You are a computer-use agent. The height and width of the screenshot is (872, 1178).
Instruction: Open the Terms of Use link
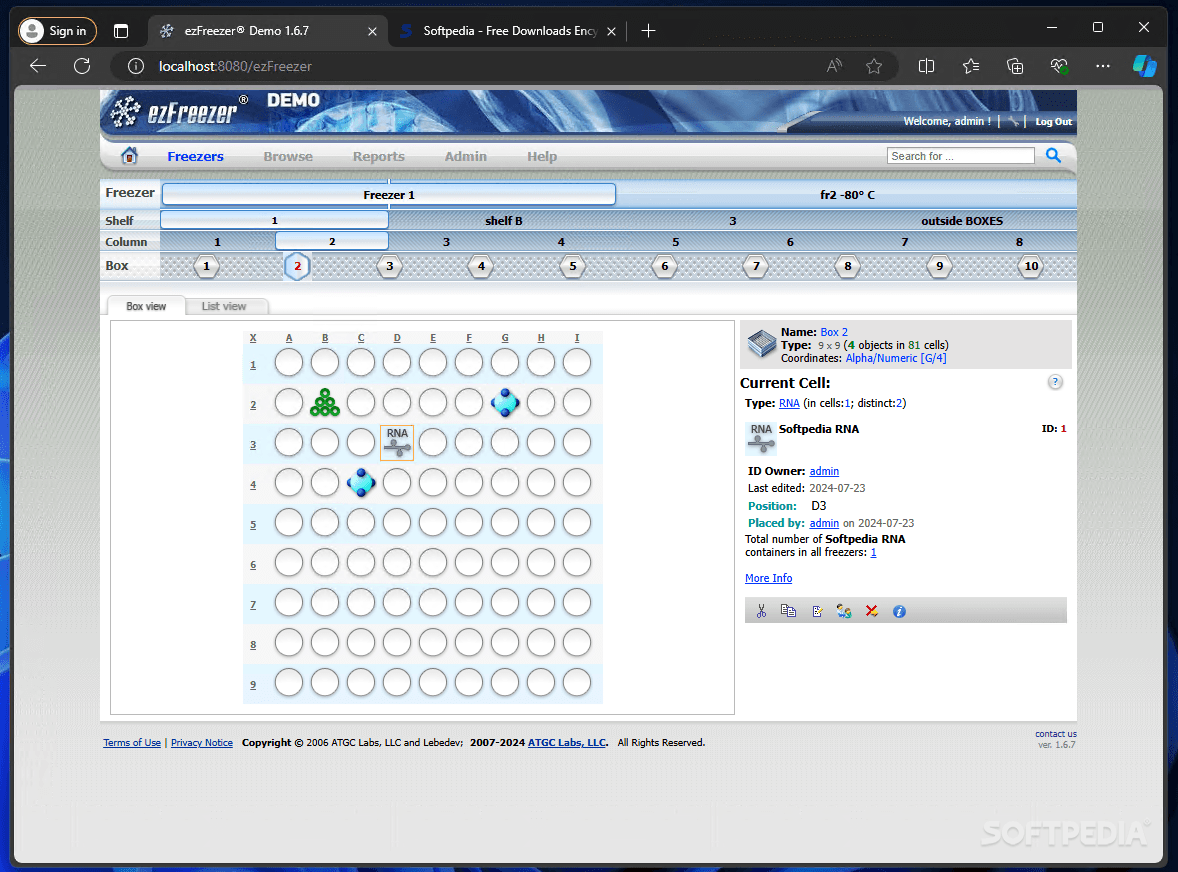(131, 743)
